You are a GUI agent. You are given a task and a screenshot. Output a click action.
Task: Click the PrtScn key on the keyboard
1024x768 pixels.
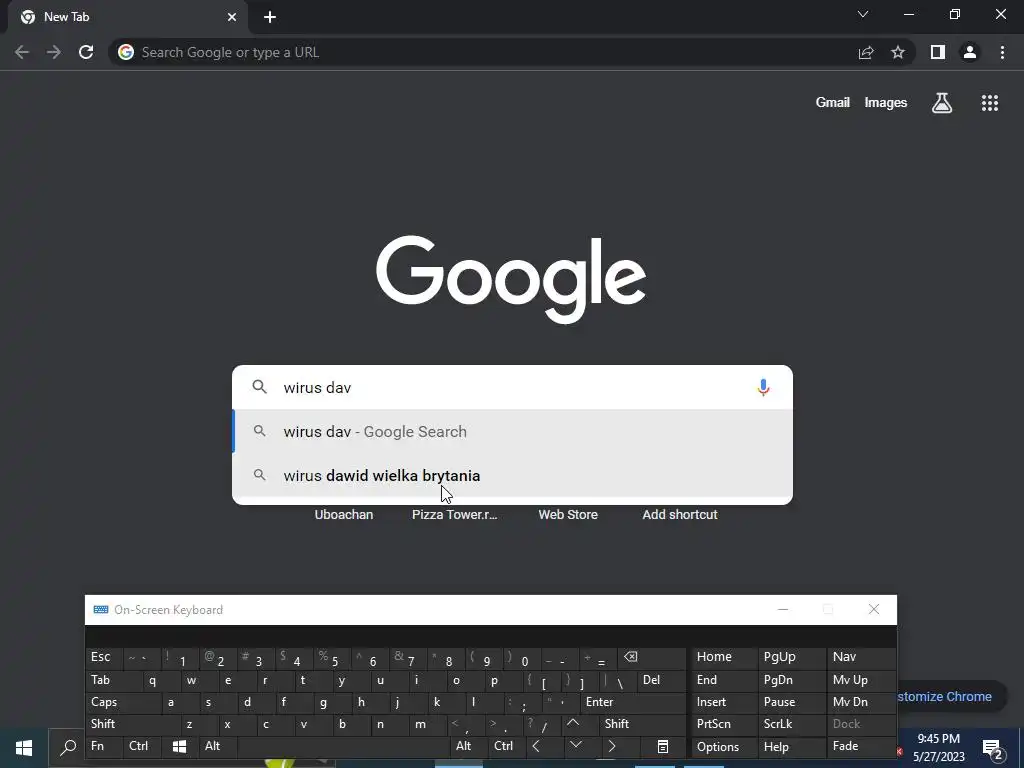pos(724,724)
